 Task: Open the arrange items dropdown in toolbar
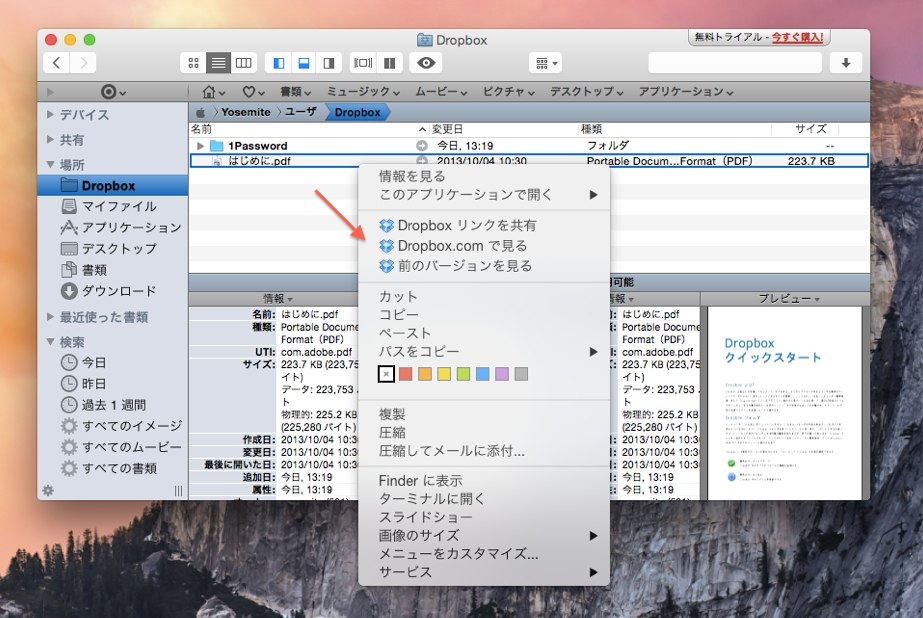pos(546,63)
